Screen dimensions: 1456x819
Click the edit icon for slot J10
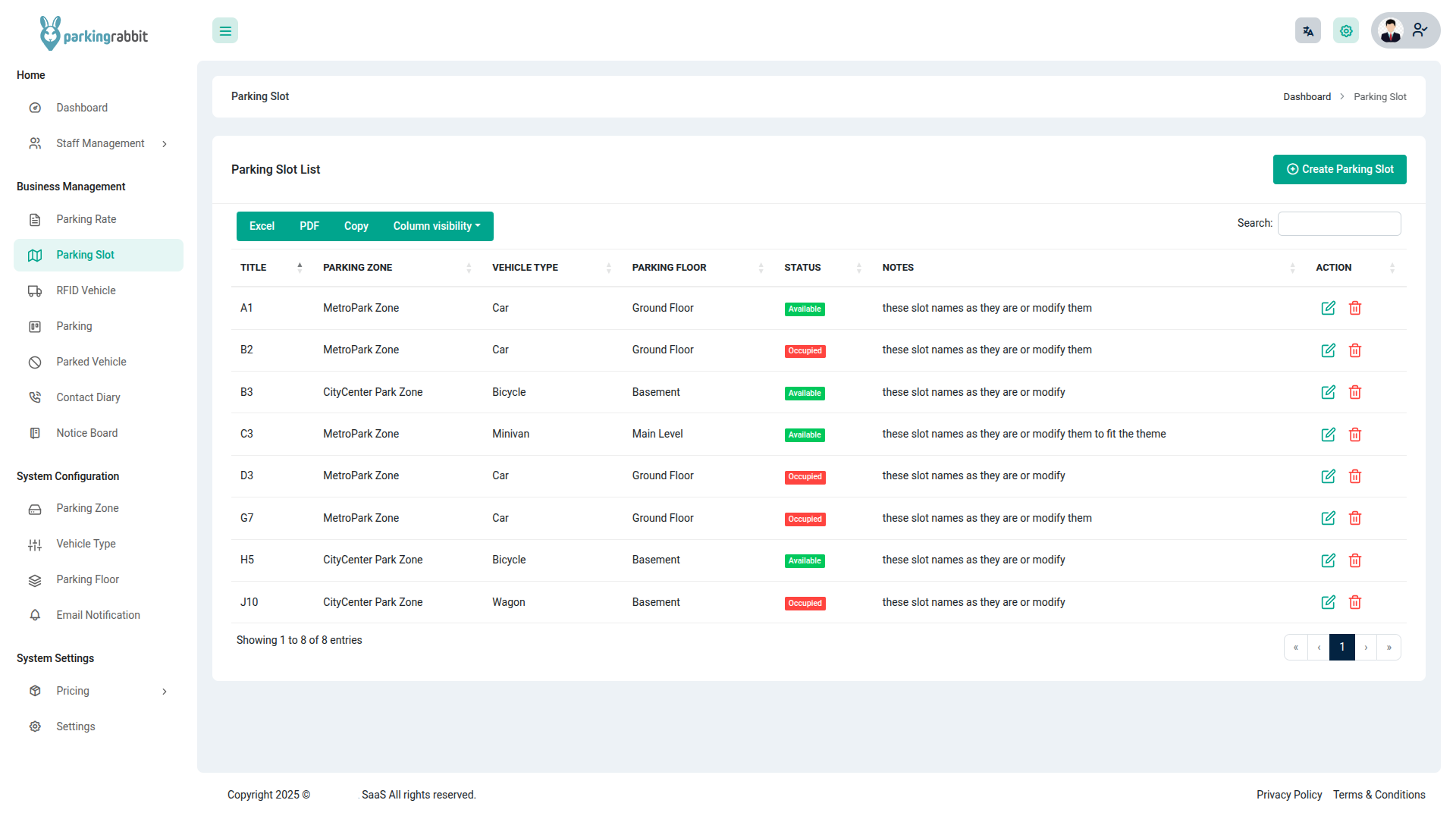click(1328, 602)
